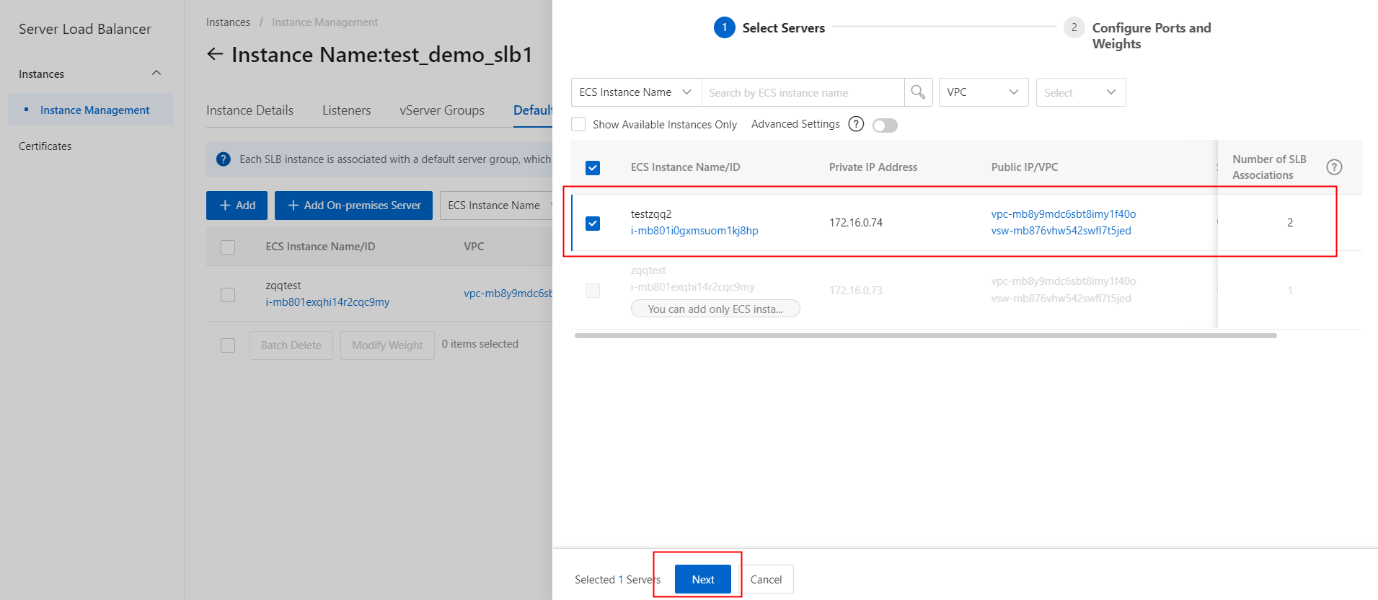Focus the Search by ECS instance name field

(x=803, y=92)
